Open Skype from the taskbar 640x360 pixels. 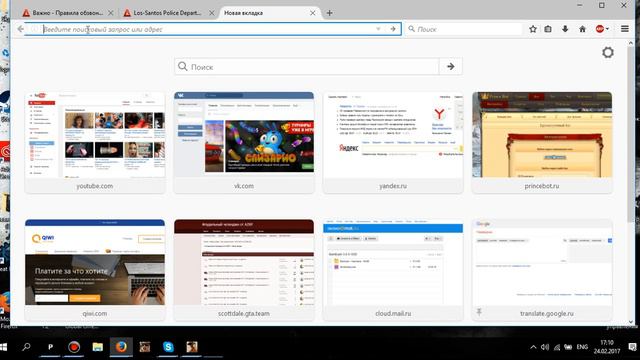168,347
